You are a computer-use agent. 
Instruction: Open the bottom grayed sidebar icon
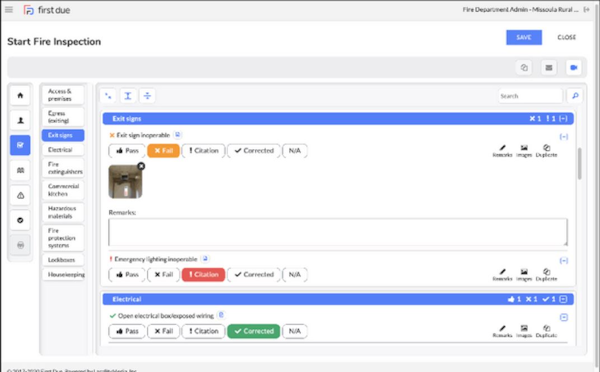20,245
